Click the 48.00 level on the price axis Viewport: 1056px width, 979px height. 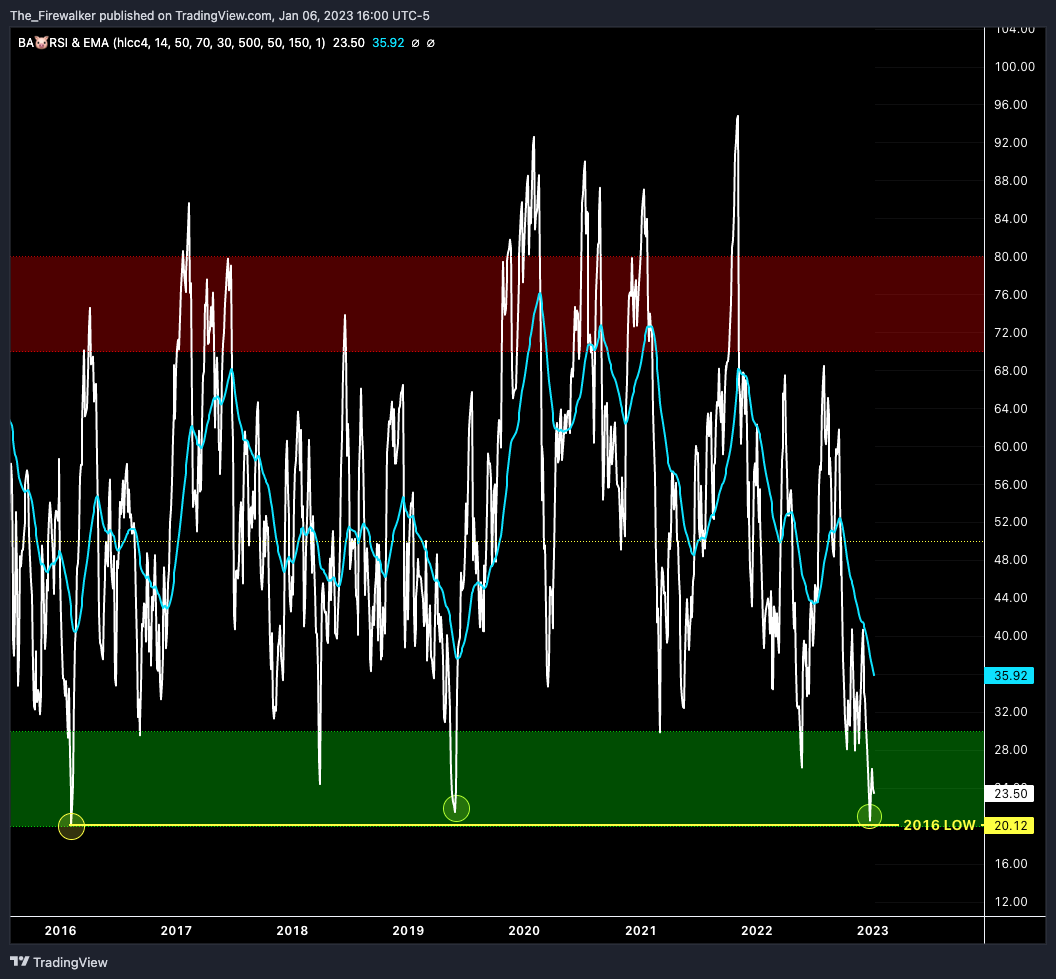(x=1011, y=560)
